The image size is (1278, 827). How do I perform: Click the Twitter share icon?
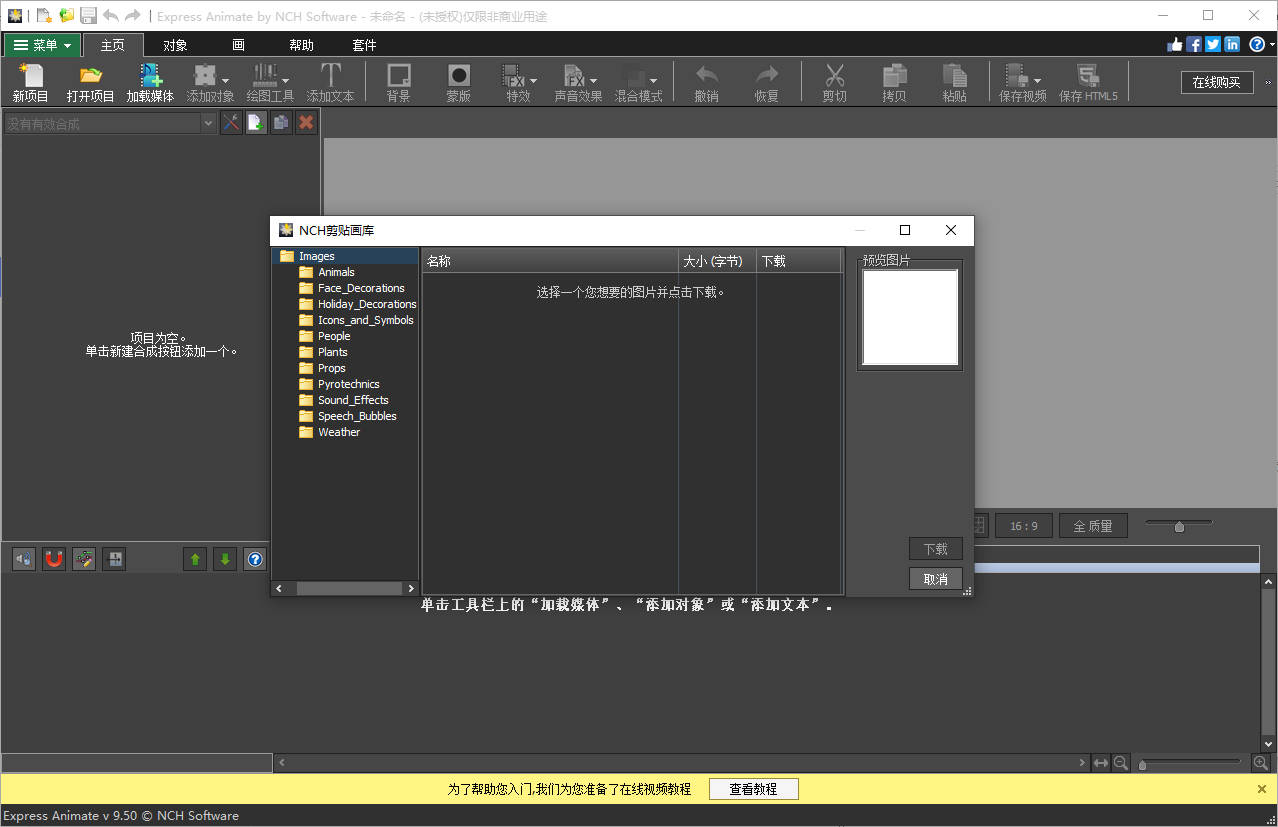click(x=1213, y=45)
